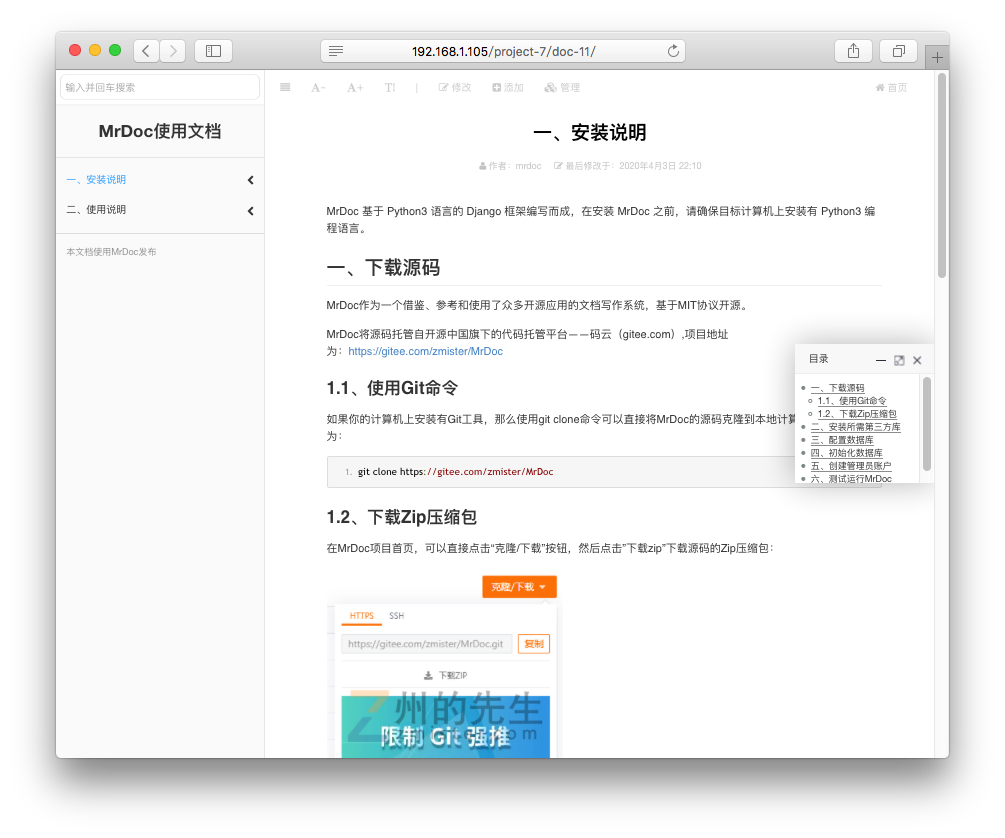Open the 管理 management option

pos(562,88)
